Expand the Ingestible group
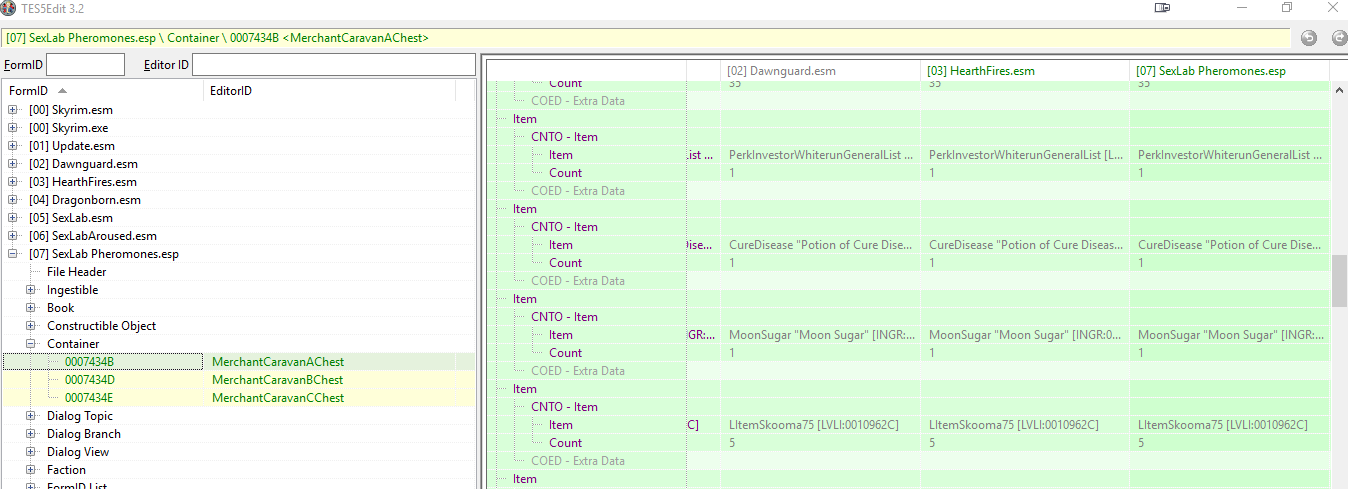Viewport: 1348px width, 489px height. 31,290
